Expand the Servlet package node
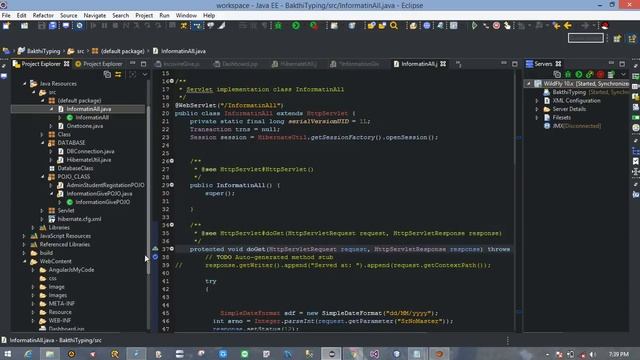This screenshot has height=360, width=640. [42, 211]
